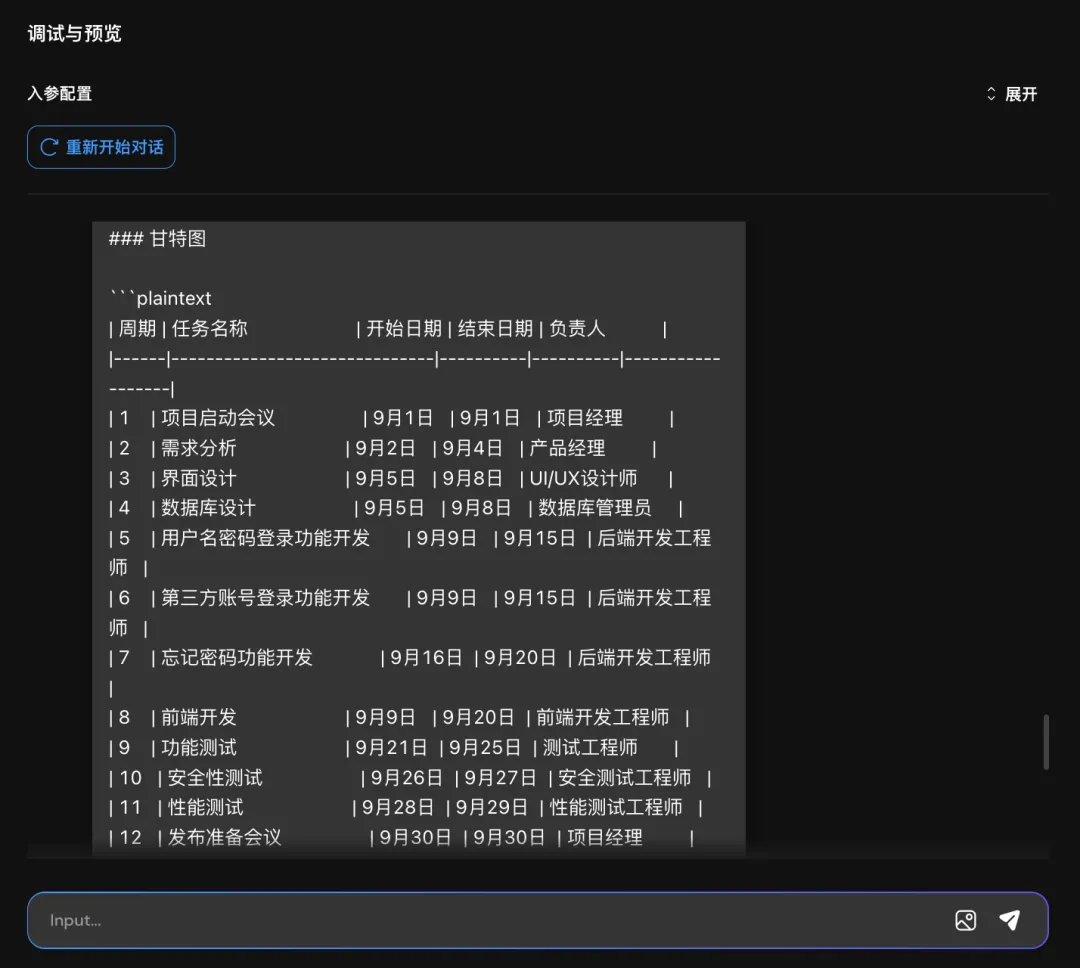Click the 忘记密码功能开发 task text
This screenshot has height=968, width=1080.
click(237, 657)
